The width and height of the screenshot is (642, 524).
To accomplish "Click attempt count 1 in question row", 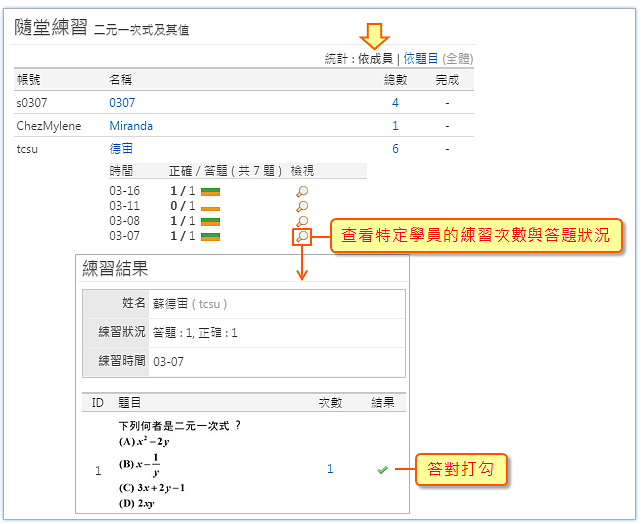I will [330, 469].
